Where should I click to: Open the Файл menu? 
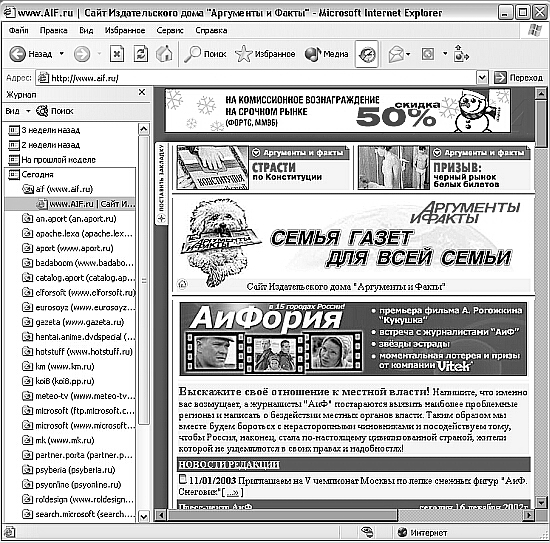[x=19, y=31]
